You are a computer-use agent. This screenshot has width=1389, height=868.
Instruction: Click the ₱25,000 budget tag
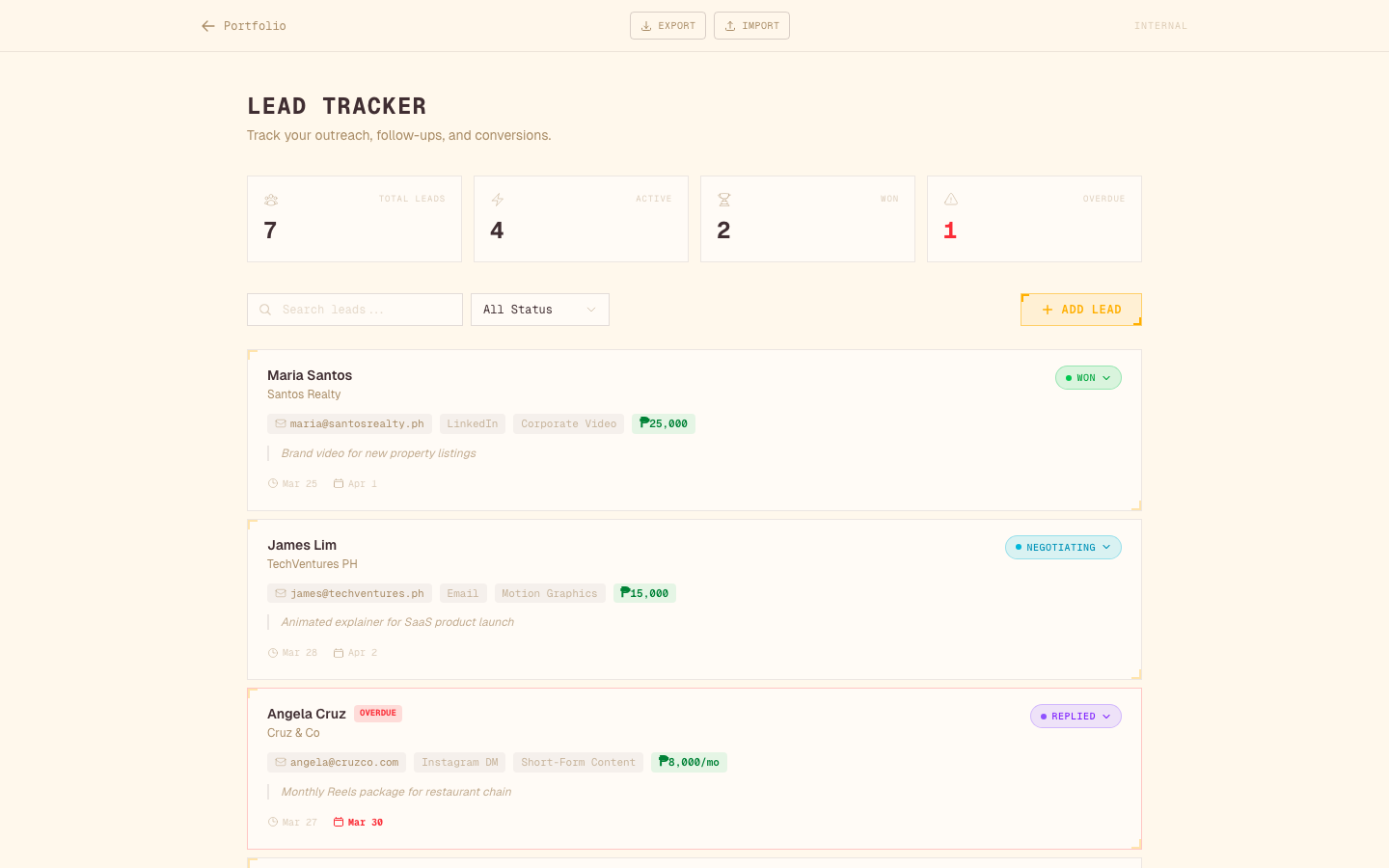pos(664,423)
